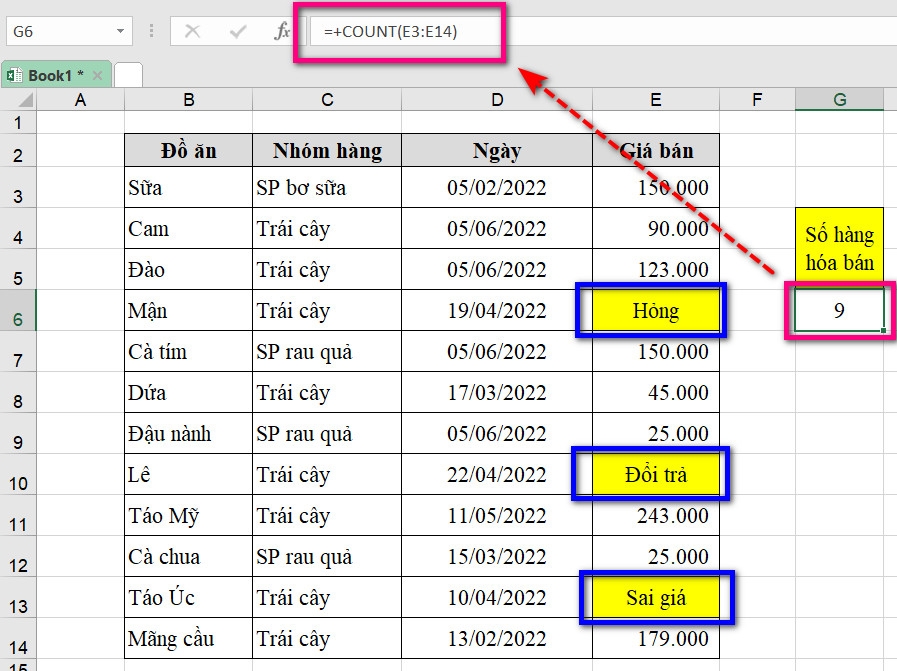Close the Book1 workbook tab
897x671 pixels.
point(96,74)
